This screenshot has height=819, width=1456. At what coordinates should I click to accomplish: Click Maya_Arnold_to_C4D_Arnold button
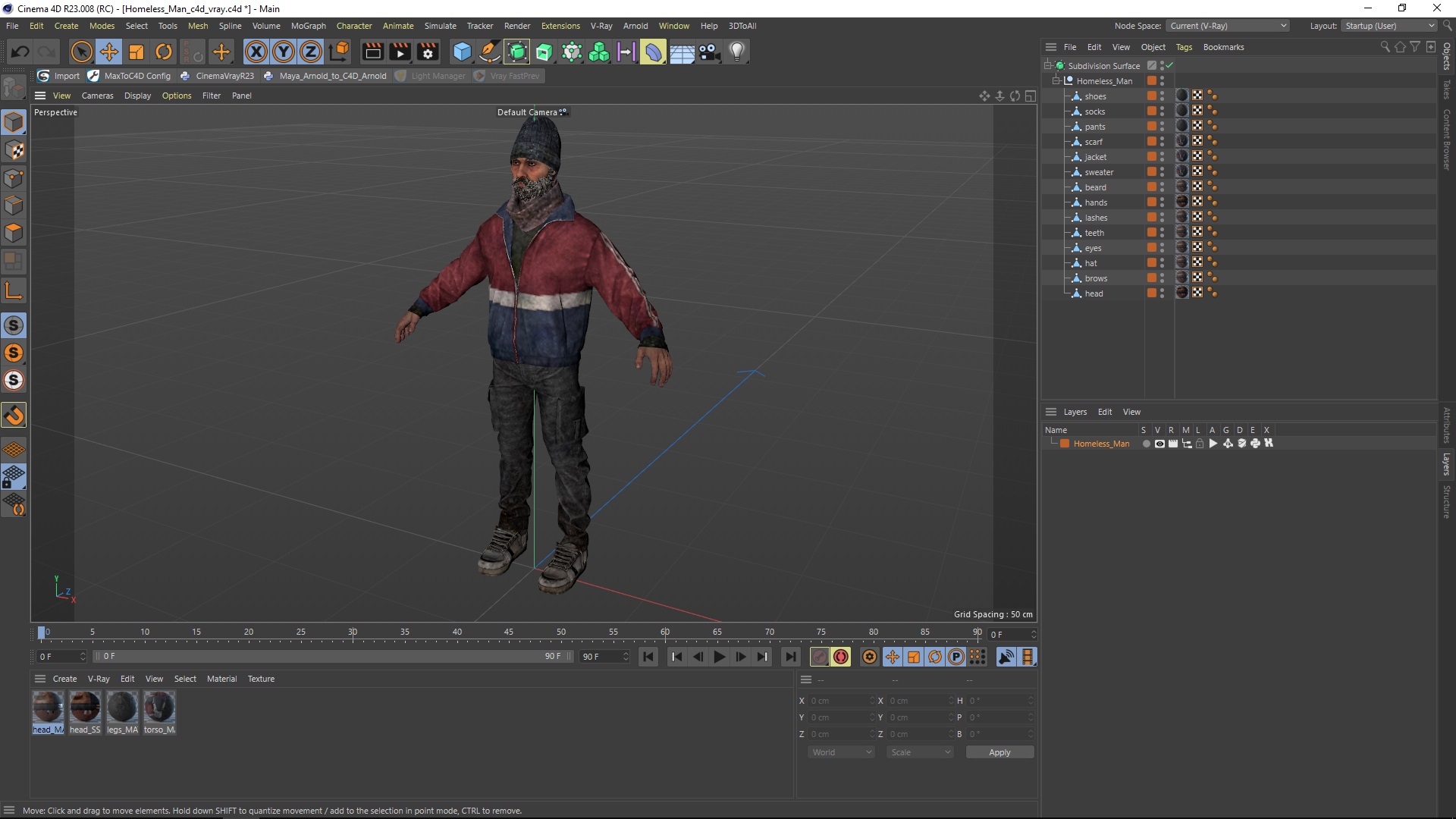pyautogui.click(x=325, y=76)
